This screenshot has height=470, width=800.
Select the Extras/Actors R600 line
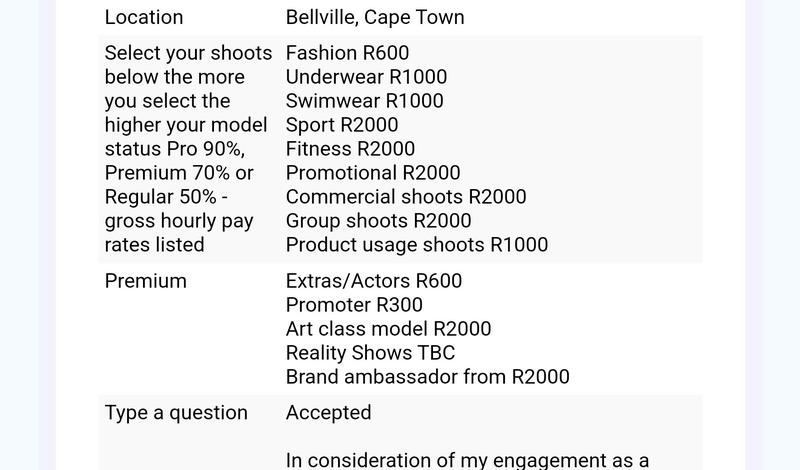pos(374,281)
